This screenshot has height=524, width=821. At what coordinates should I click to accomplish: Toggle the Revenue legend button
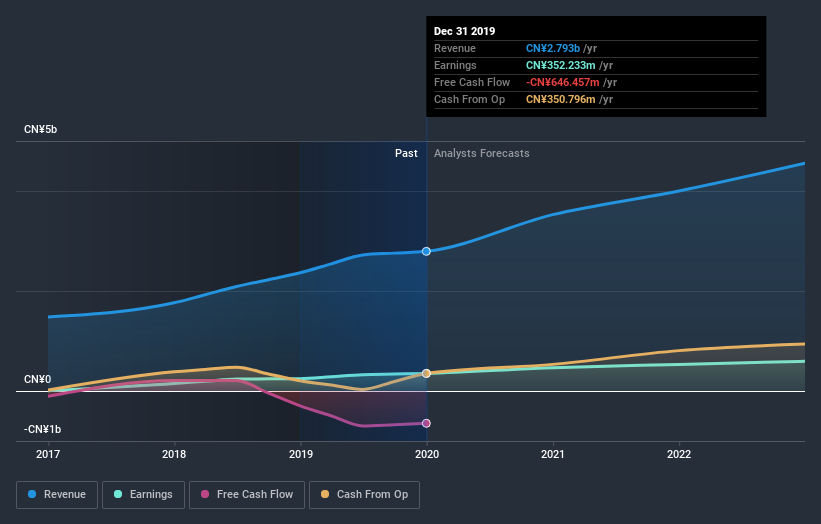(57, 495)
